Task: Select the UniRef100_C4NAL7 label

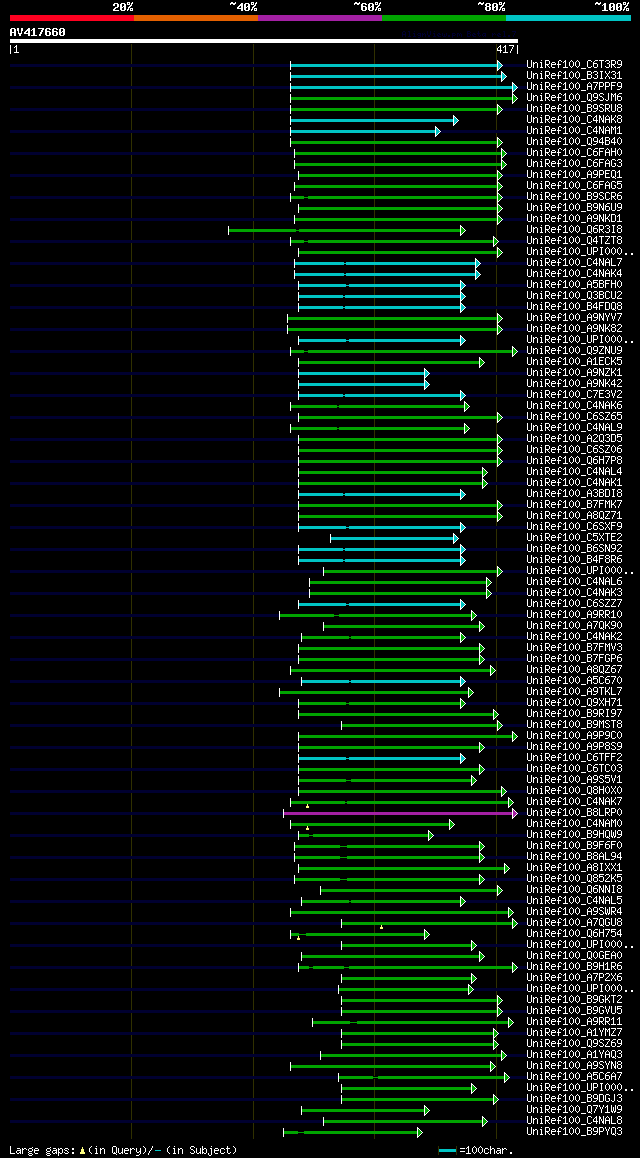Action: 574,263
